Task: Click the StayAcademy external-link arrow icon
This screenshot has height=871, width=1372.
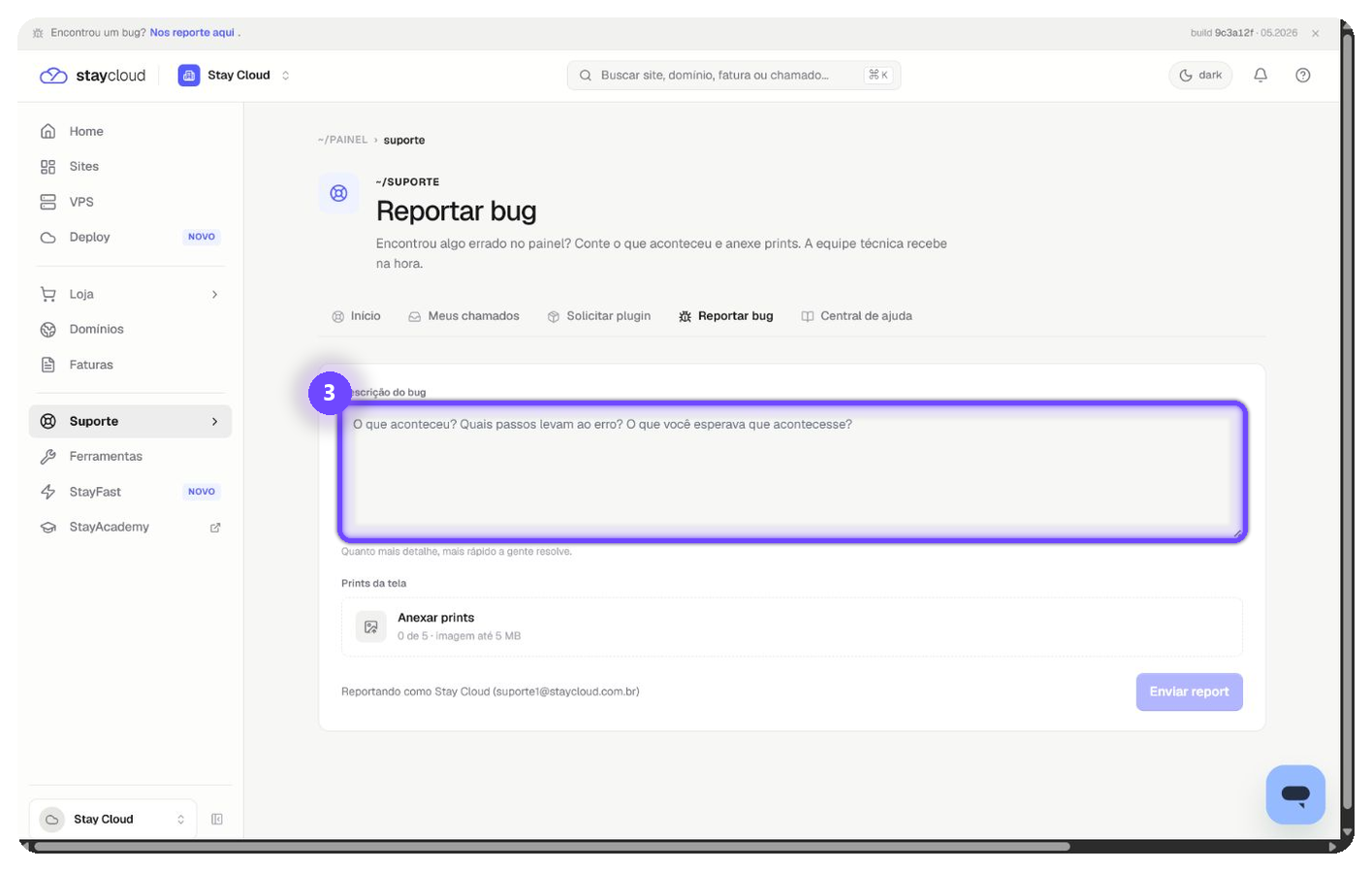Action: 215,528
